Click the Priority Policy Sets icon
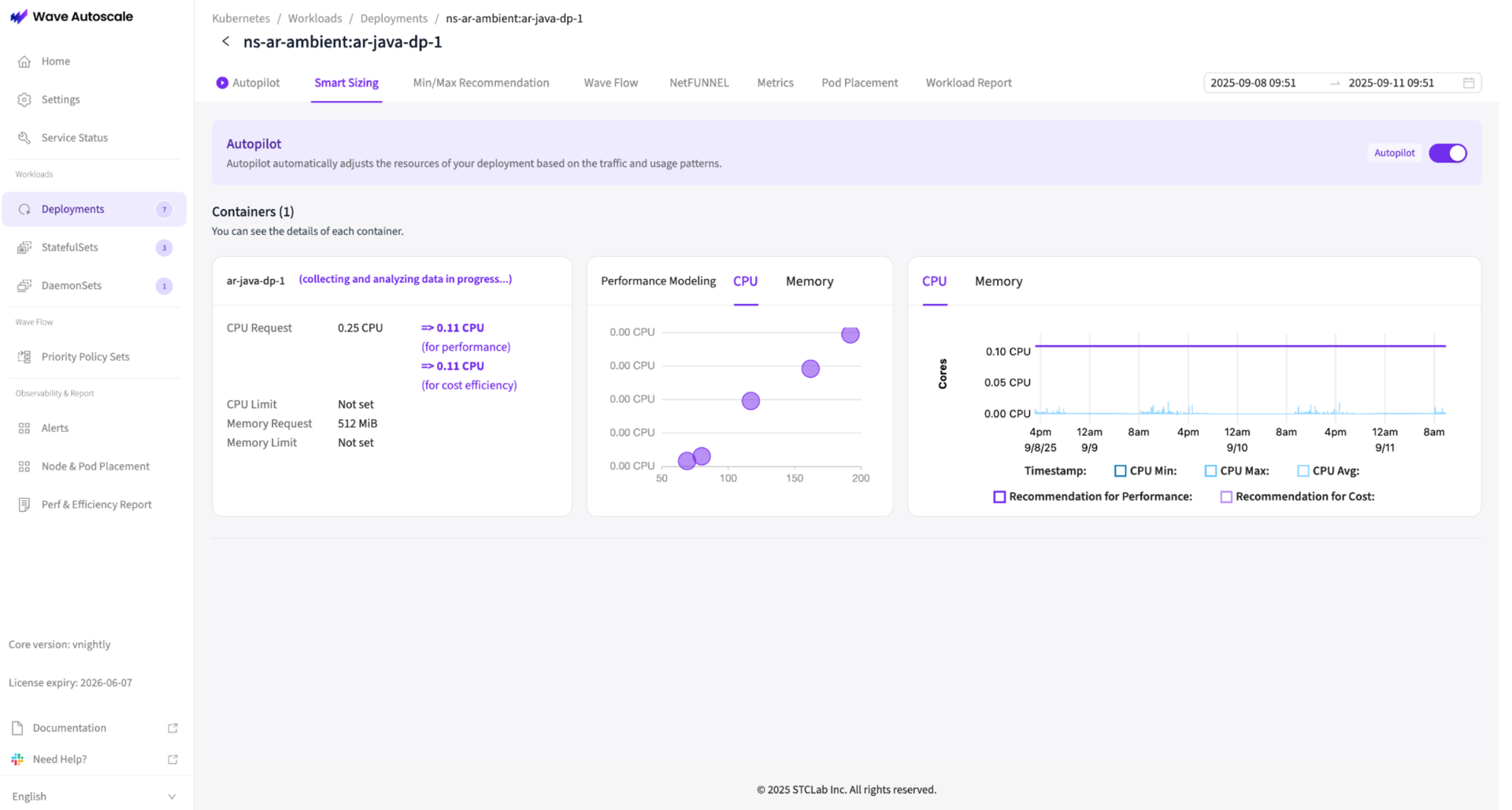1512x810 pixels. point(24,357)
